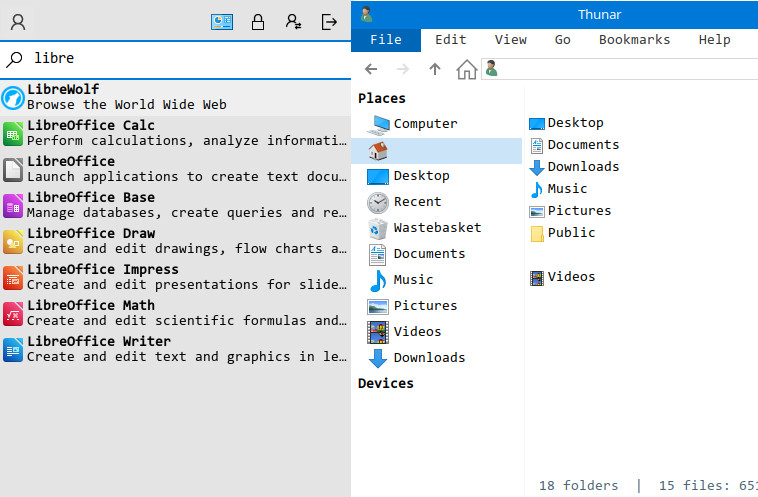Open Videos in Places sidebar
The width and height of the screenshot is (758, 497).
pyautogui.click(x=437, y=332)
